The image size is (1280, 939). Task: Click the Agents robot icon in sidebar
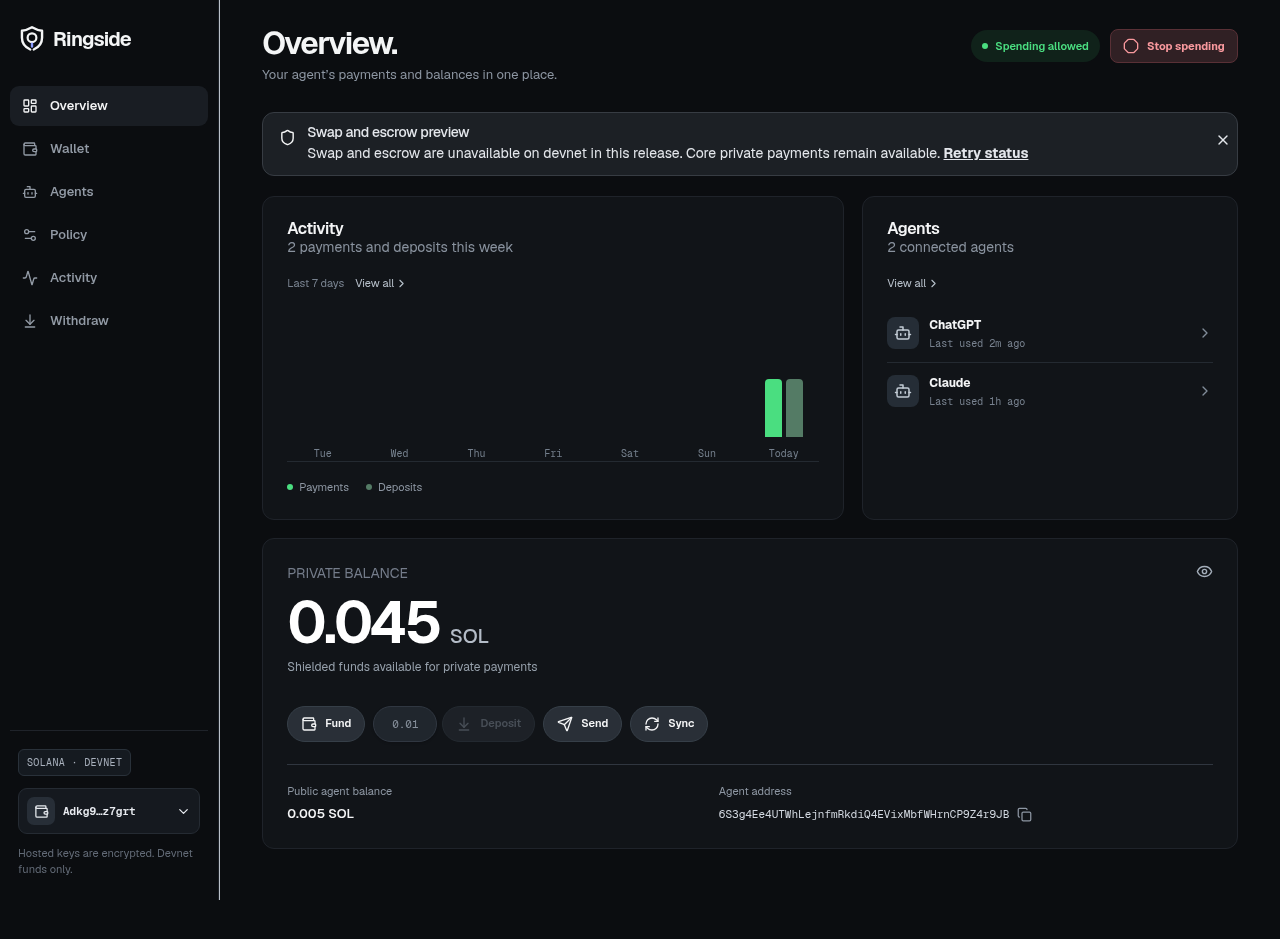point(30,192)
